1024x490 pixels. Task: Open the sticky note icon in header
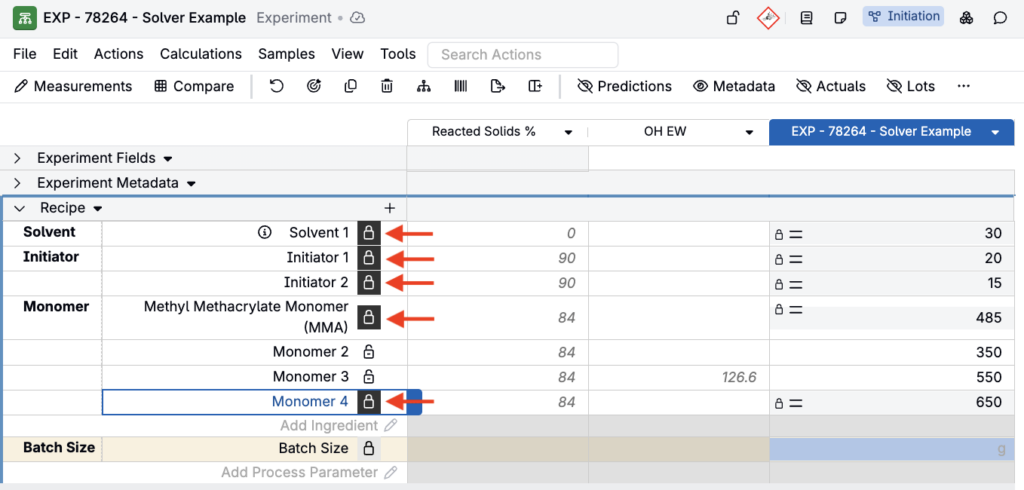click(841, 18)
